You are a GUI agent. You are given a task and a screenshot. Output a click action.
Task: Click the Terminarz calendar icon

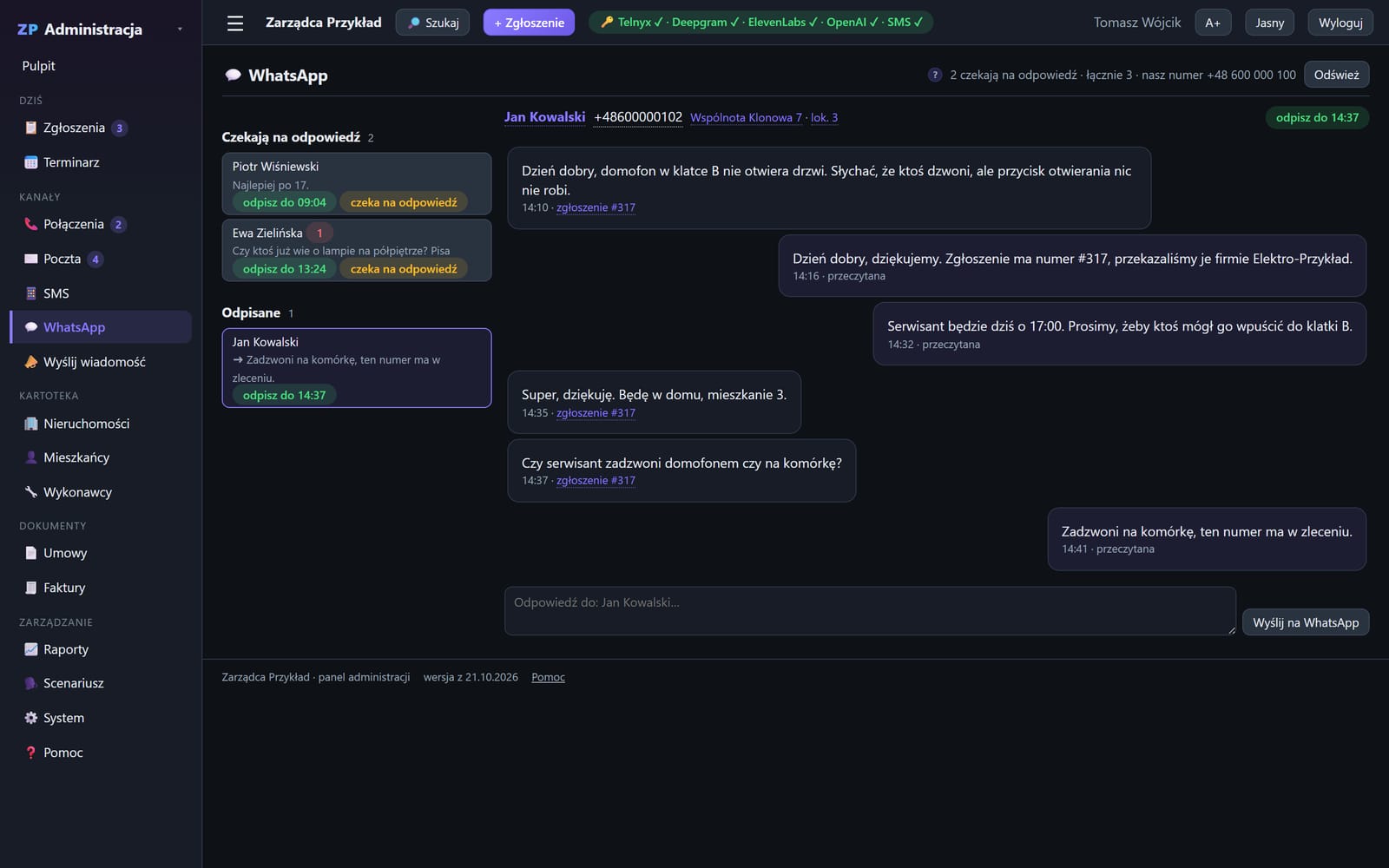(x=31, y=162)
